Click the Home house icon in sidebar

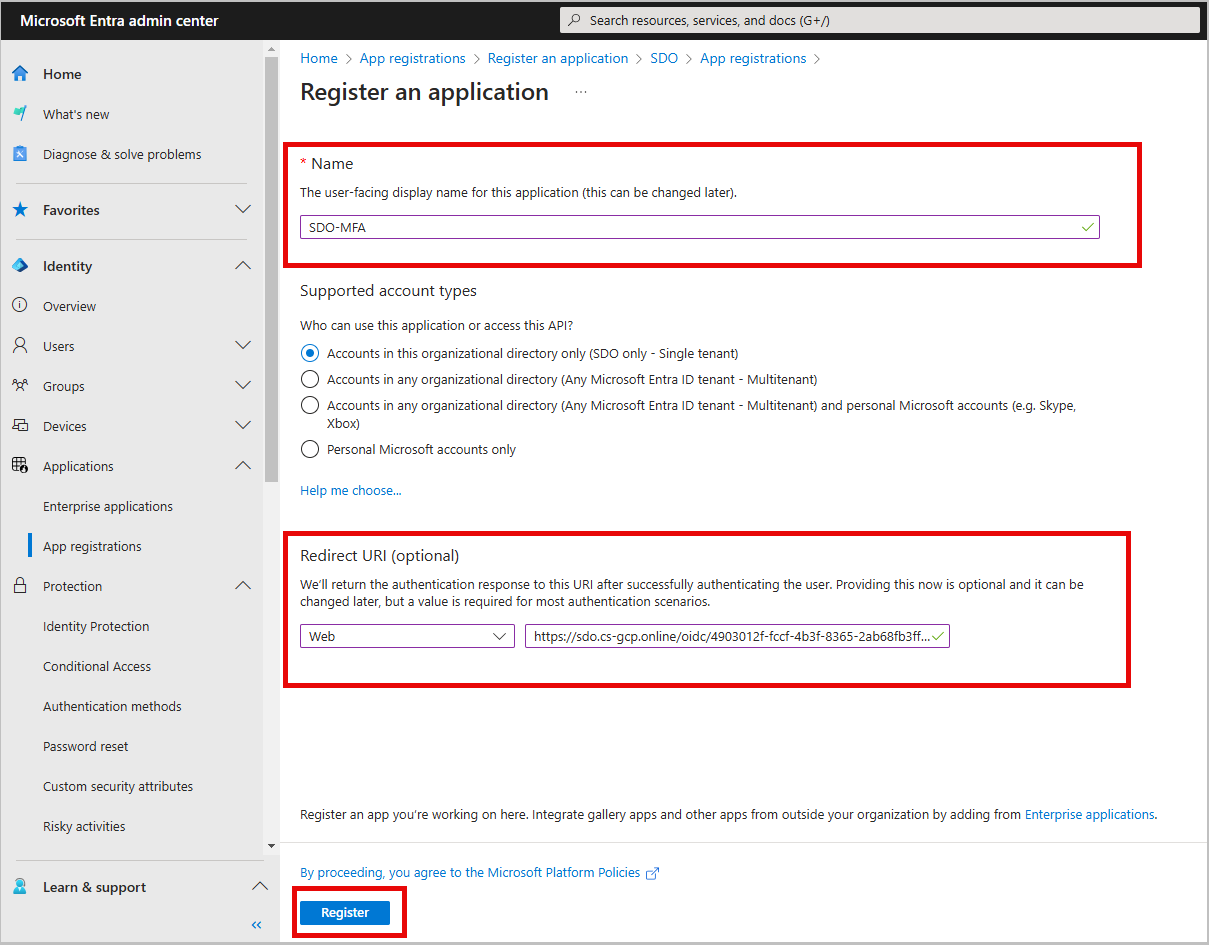point(20,74)
